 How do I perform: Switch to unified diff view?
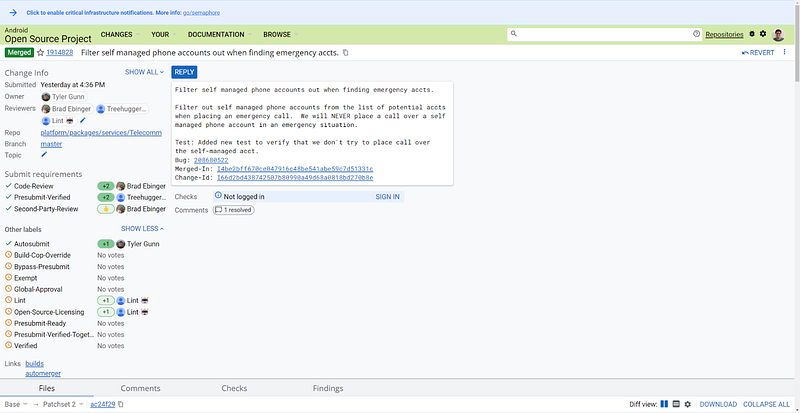coord(676,404)
